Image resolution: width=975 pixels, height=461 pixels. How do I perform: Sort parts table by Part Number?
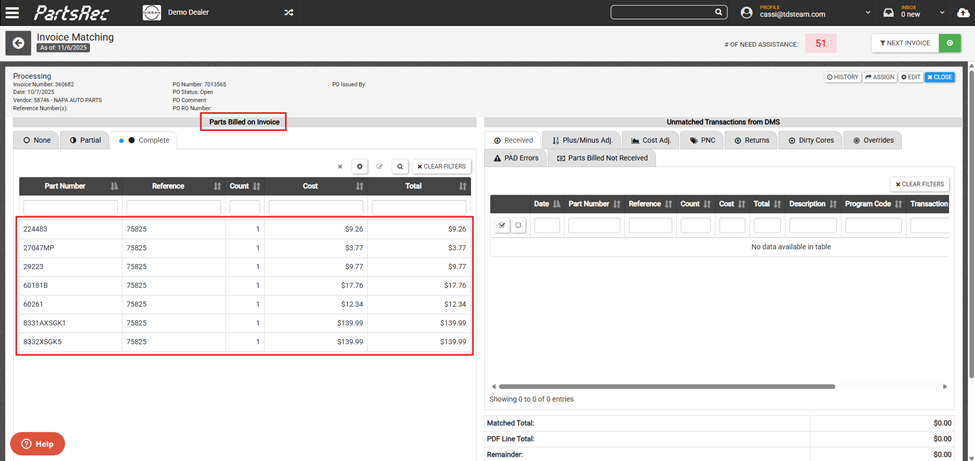tap(114, 187)
